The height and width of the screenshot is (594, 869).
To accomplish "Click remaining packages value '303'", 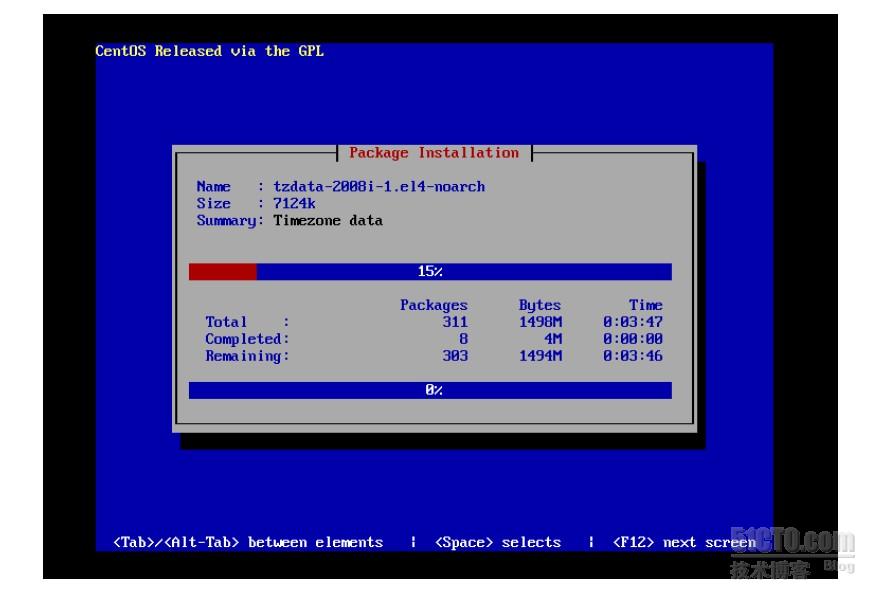I will (x=455, y=356).
